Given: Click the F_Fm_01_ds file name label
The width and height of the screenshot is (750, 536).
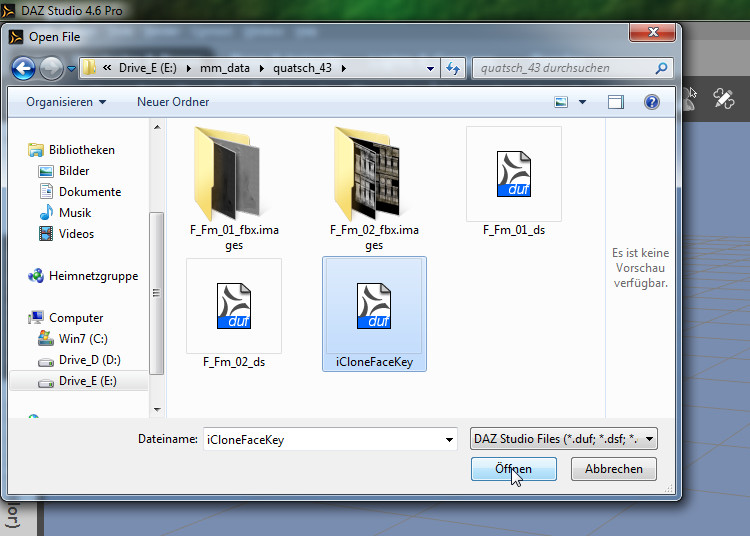Looking at the screenshot, I should click(x=514, y=230).
